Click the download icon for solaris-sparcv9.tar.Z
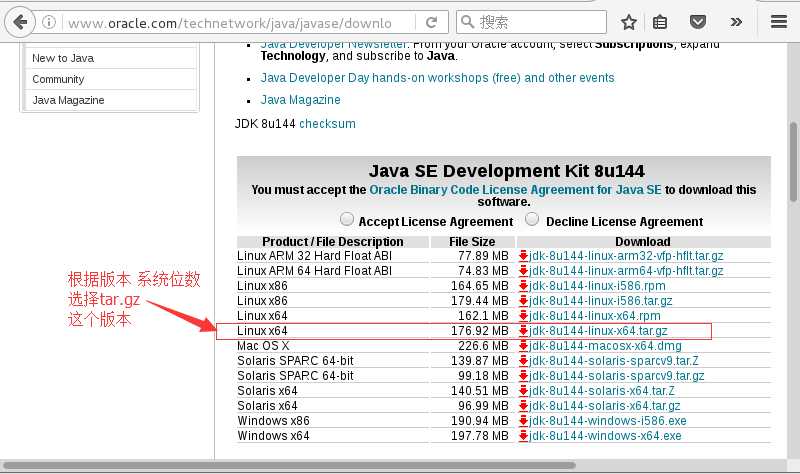Viewport: 800px width, 474px height. pos(523,361)
